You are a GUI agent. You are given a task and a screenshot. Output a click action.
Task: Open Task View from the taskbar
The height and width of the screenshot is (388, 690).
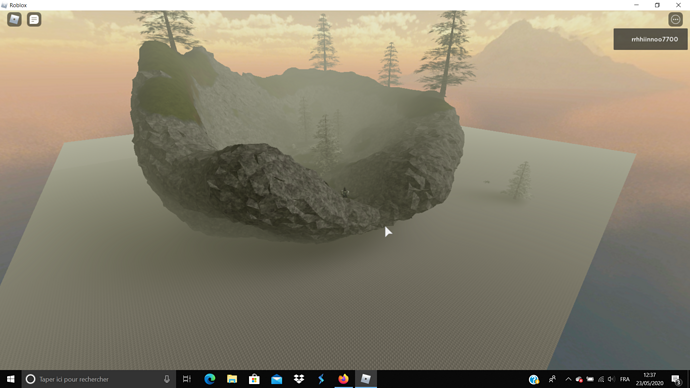click(187, 379)
